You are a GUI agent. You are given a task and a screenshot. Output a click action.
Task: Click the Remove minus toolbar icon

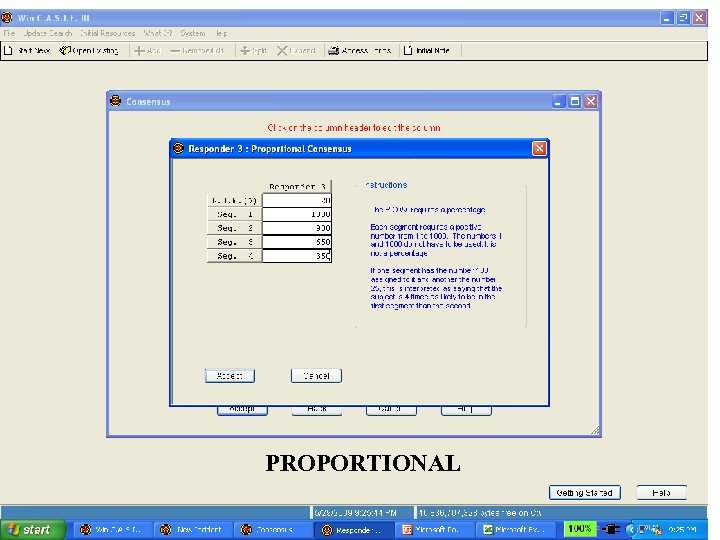(x=175, y=51)
